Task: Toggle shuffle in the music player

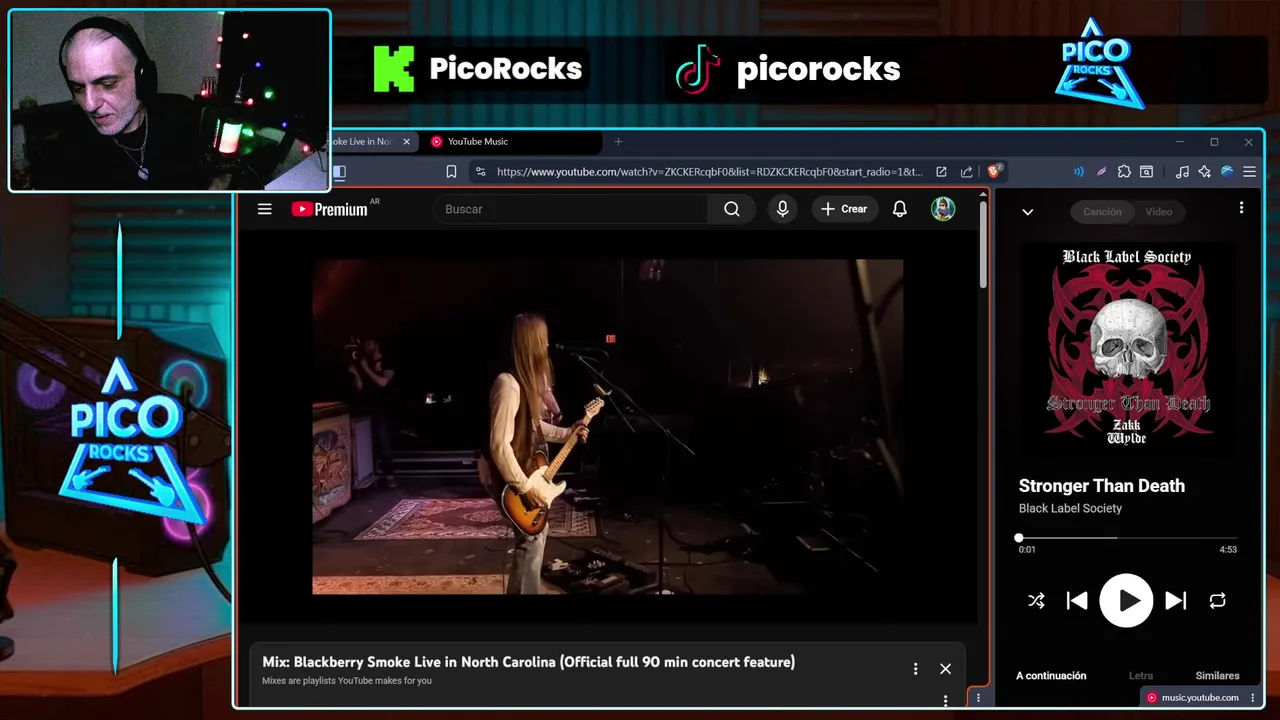Action: point(1036,601)
